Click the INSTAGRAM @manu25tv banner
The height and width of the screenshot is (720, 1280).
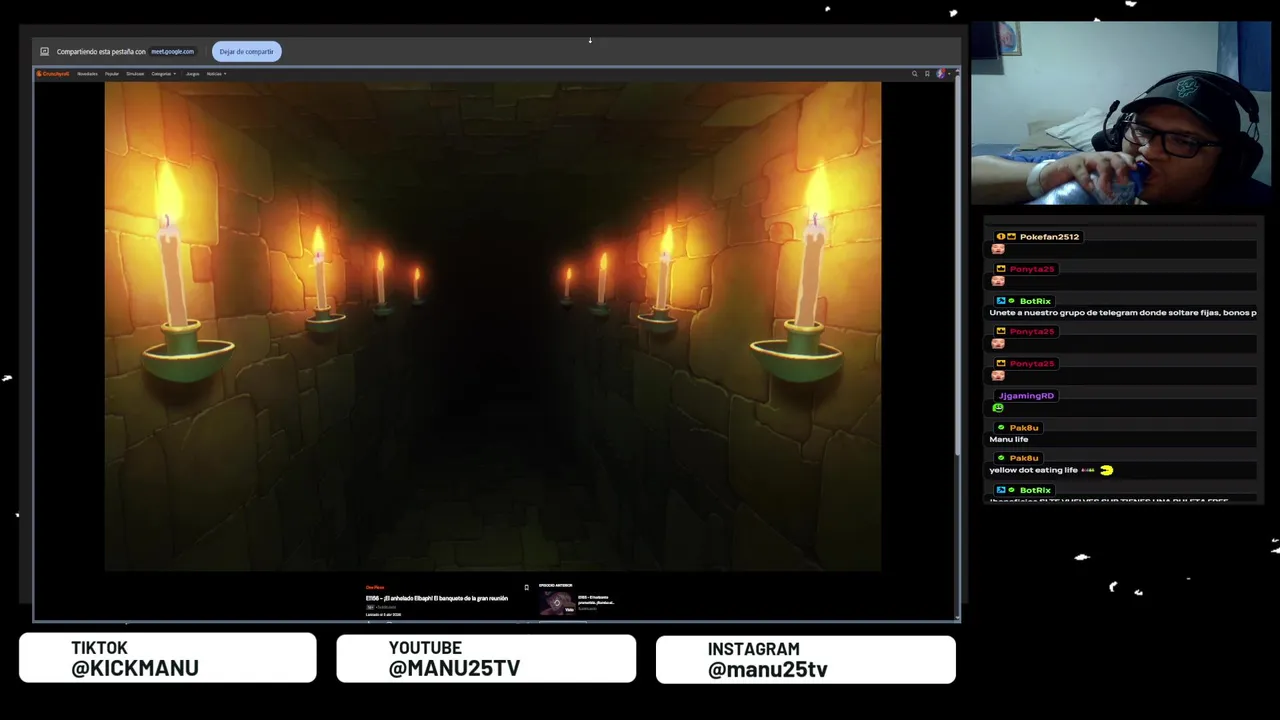[805, 659]
